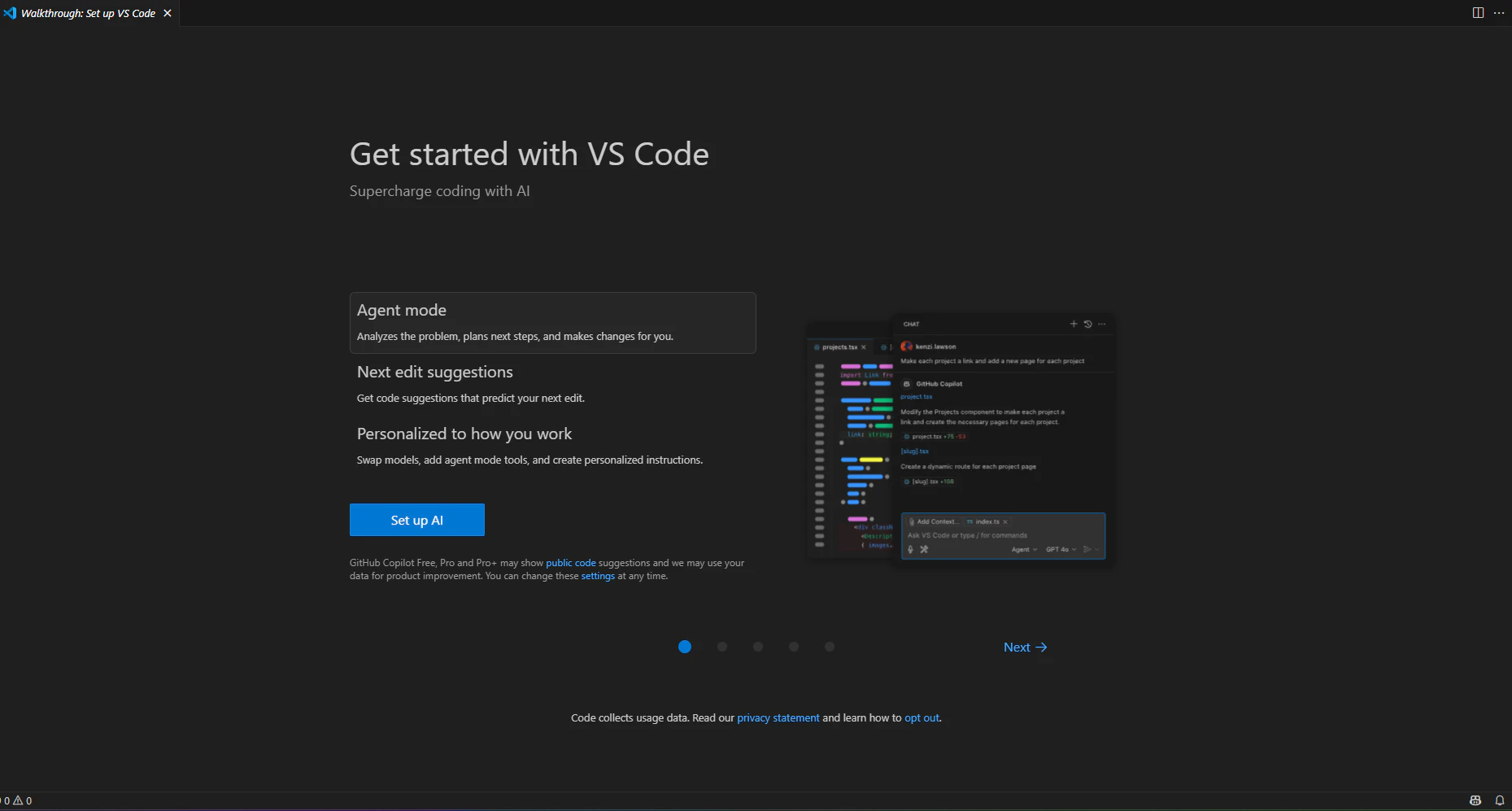This screenshot has width=1512, height=811.
Task: Click the VS Code logo on the tab
Action: pyautogui.click(x=10, y=13)
